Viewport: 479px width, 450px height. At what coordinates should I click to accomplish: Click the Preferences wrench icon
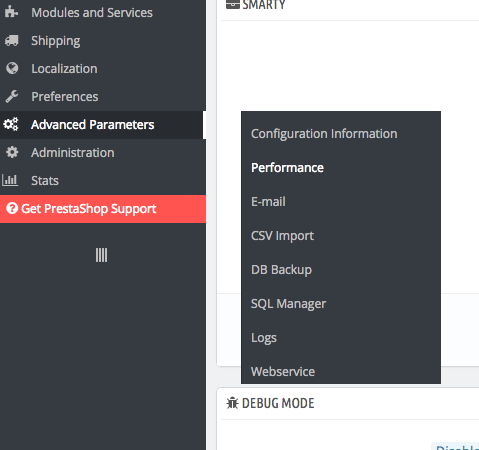point(12,96)
